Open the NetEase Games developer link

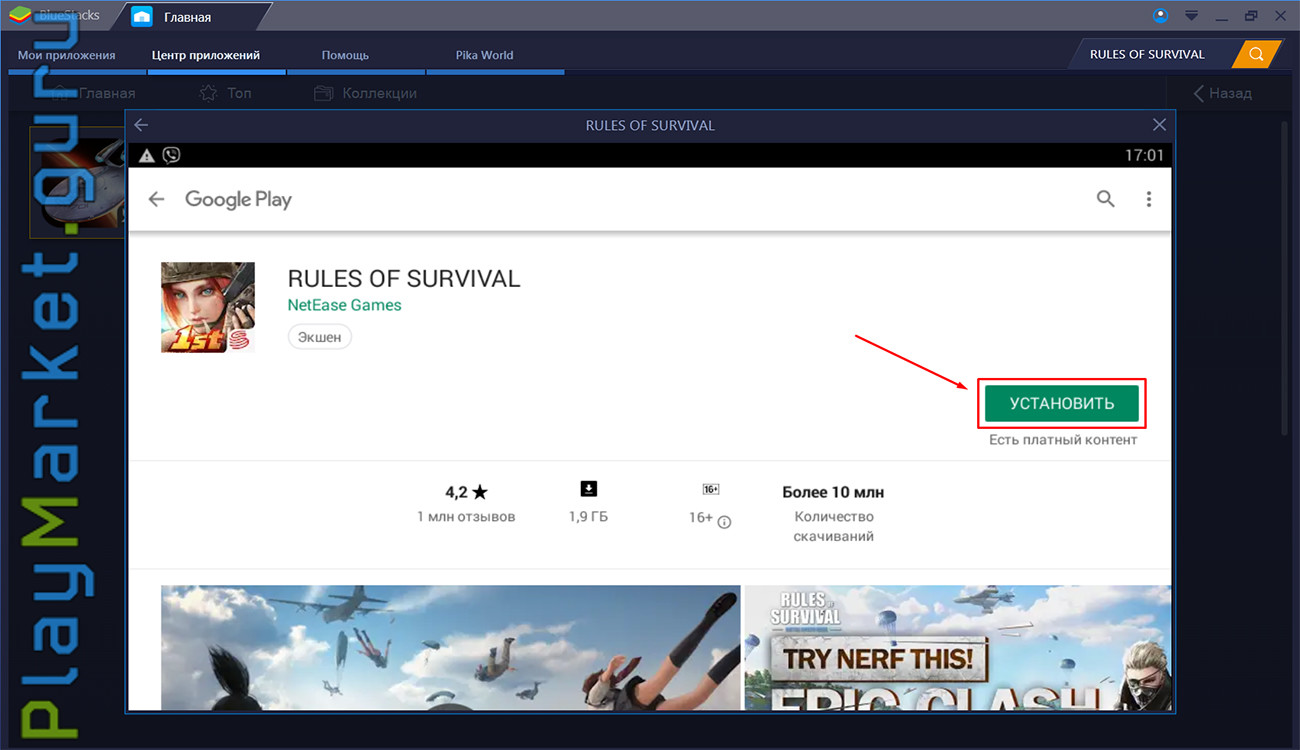click(x=345, y=305)
